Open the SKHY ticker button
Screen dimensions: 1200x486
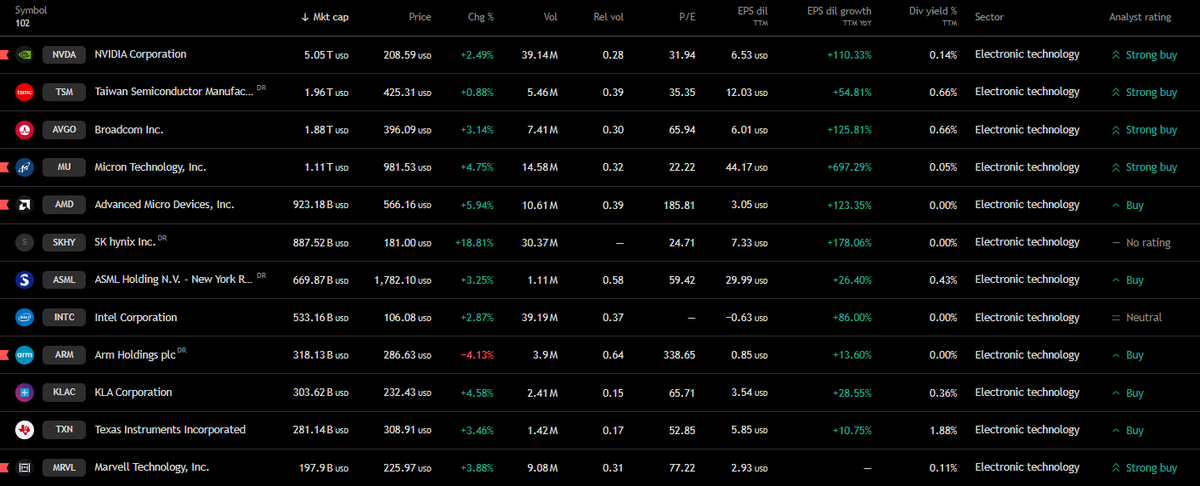point(64,242)
